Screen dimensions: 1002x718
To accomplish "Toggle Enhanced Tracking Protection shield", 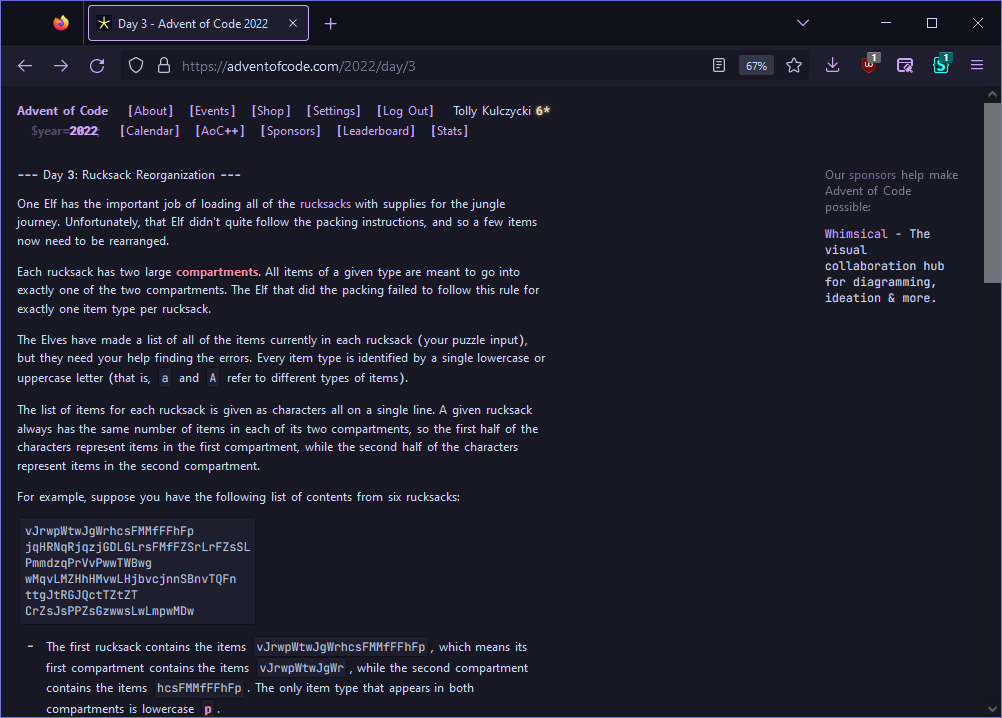I will pyautogui.click(x=135, y=65).
